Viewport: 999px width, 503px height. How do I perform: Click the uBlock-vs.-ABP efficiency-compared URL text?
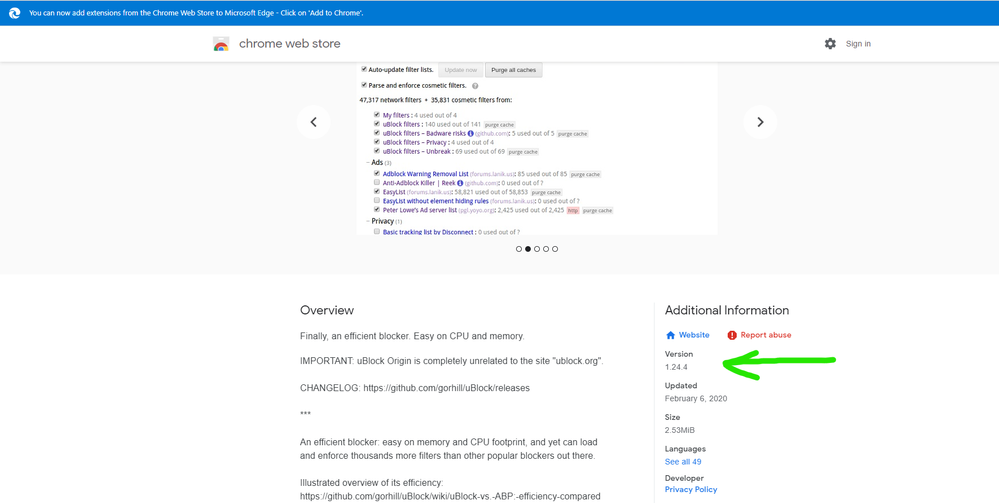click(x=450, y=496)
